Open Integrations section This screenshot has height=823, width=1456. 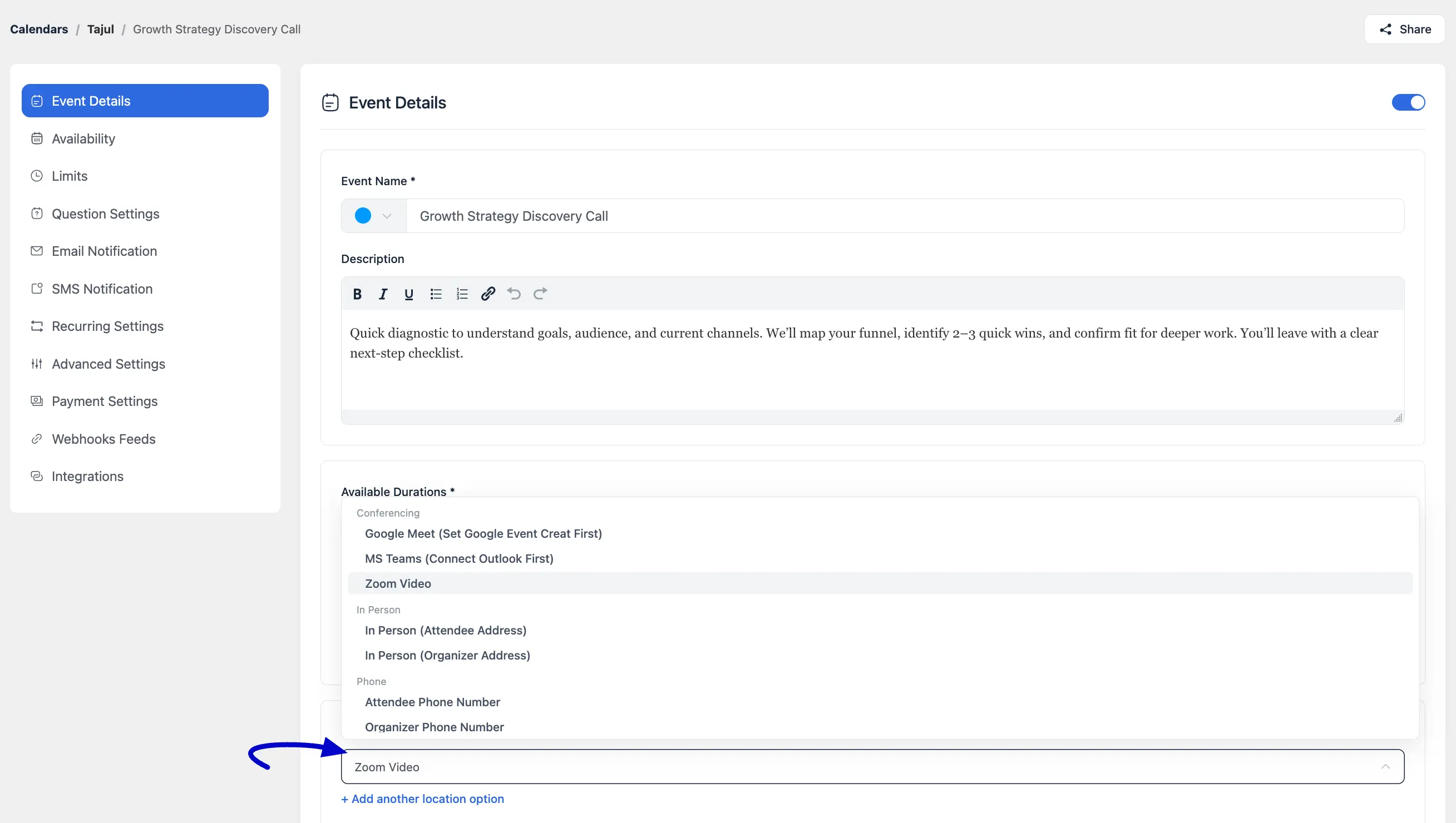point(145,477)
